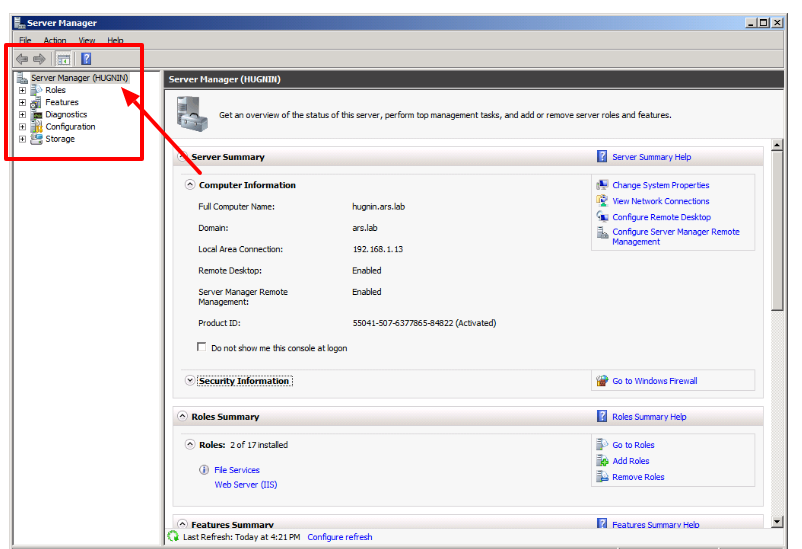The image size is (802, 549).
Task: Click the Roles icon in the tree
Action: (x=36, y=90)
